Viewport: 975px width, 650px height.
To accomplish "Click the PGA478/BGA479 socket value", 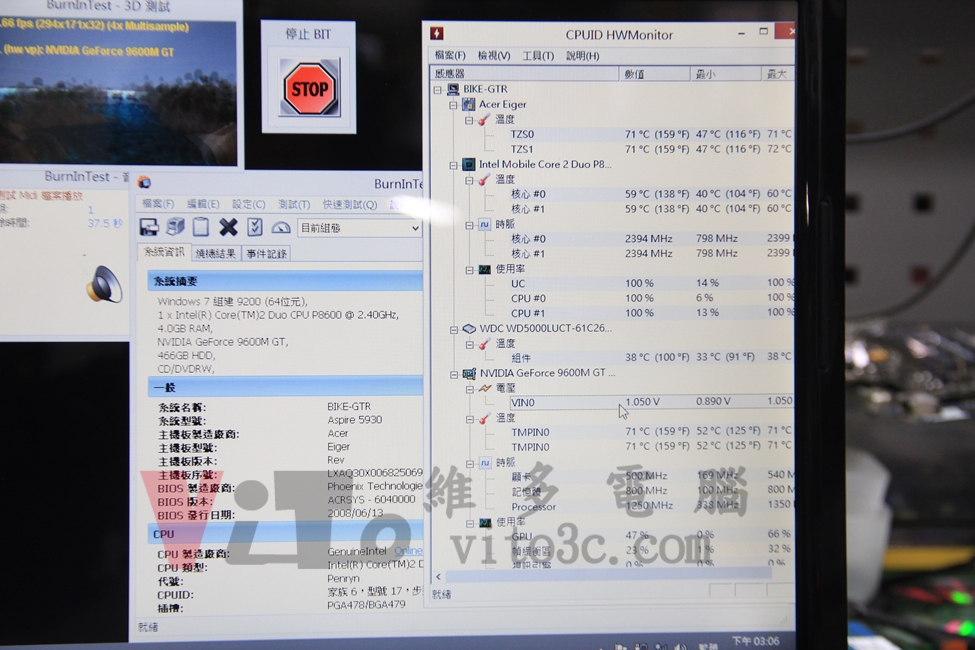I will click(366, 605).
